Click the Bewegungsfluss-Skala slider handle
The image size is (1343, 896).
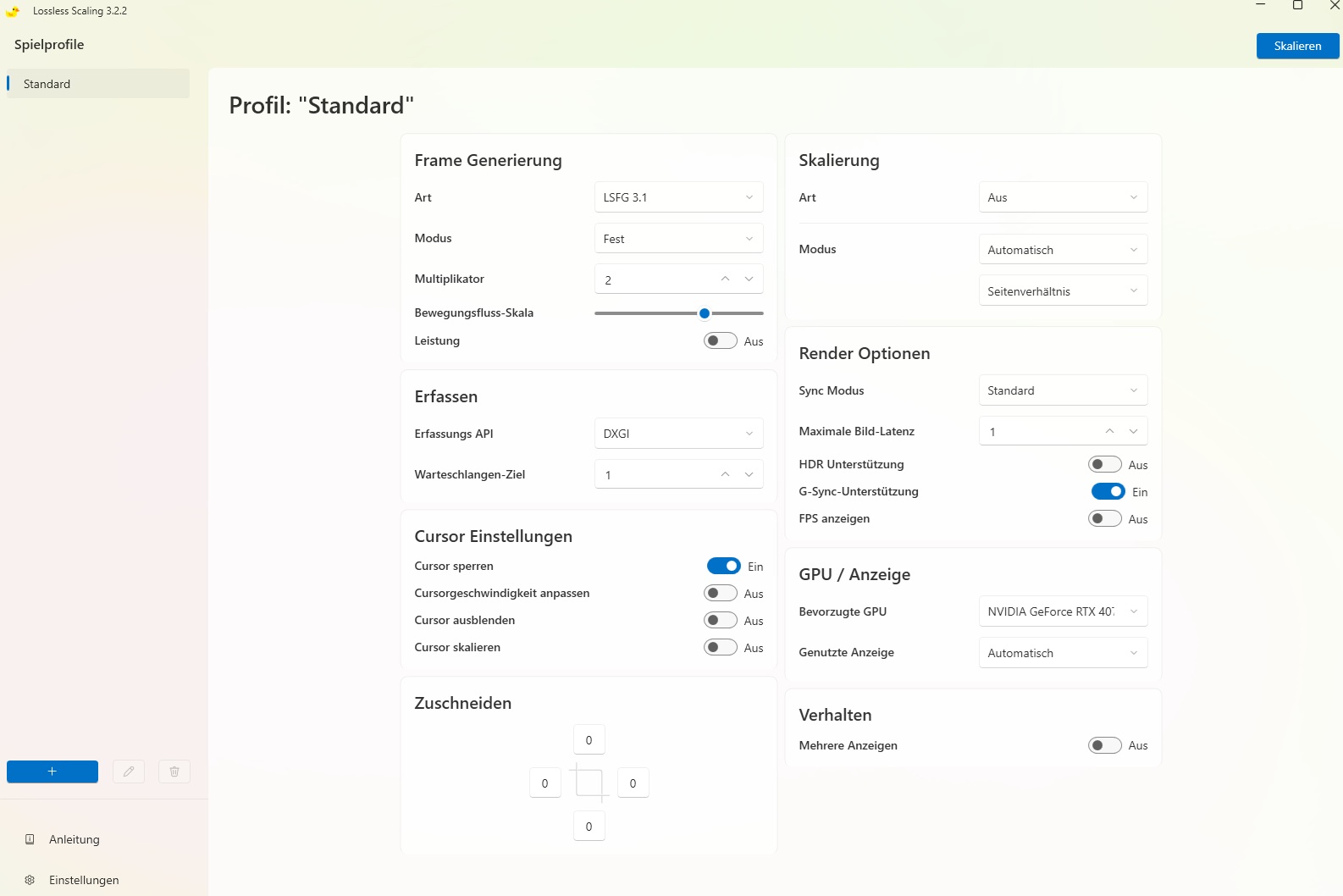(705, 313)
